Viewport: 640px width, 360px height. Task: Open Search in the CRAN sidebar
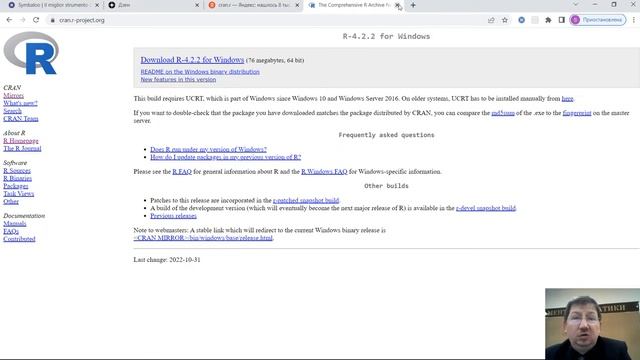point(12,111)
